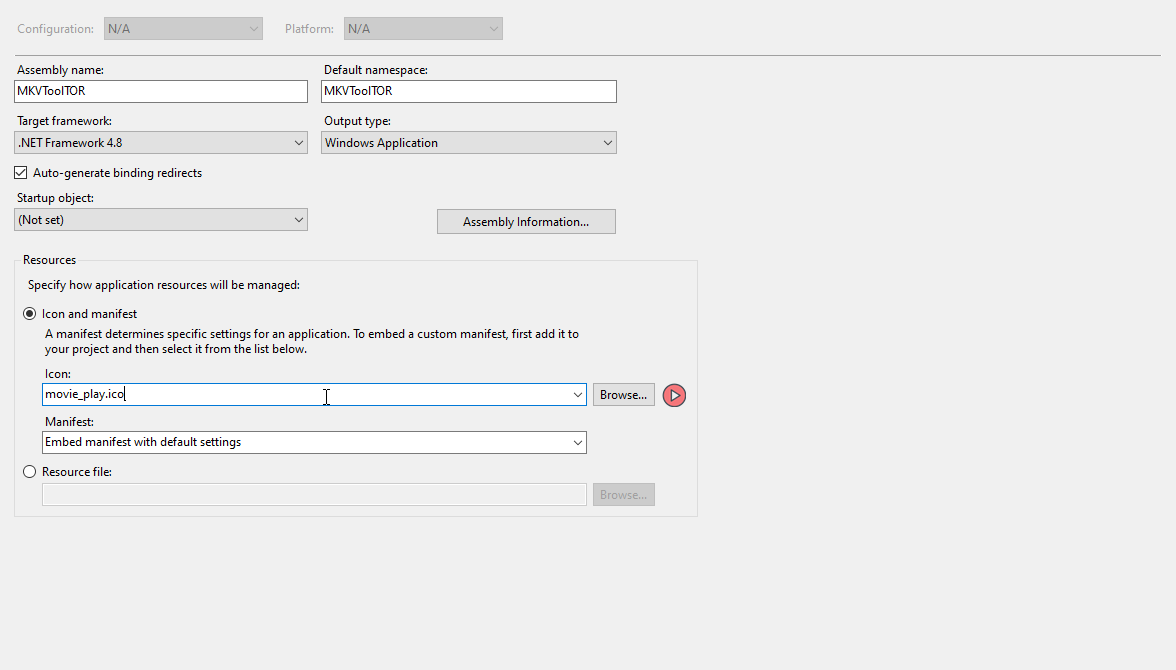
Task: Click the Resource file path field
Action: coord(314,495)
